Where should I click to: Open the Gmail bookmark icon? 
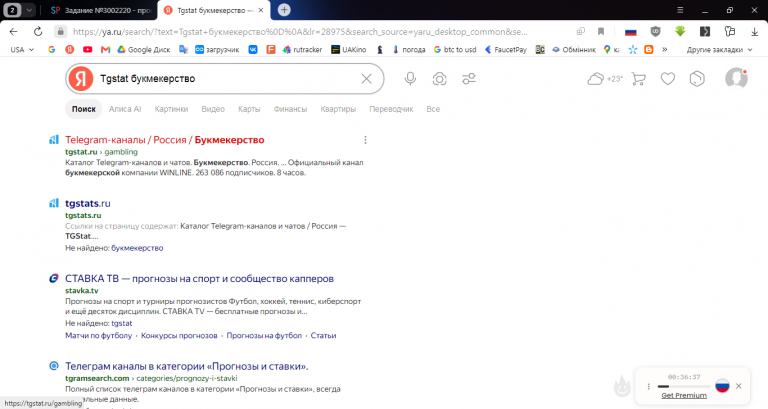[x=105, y=49]
